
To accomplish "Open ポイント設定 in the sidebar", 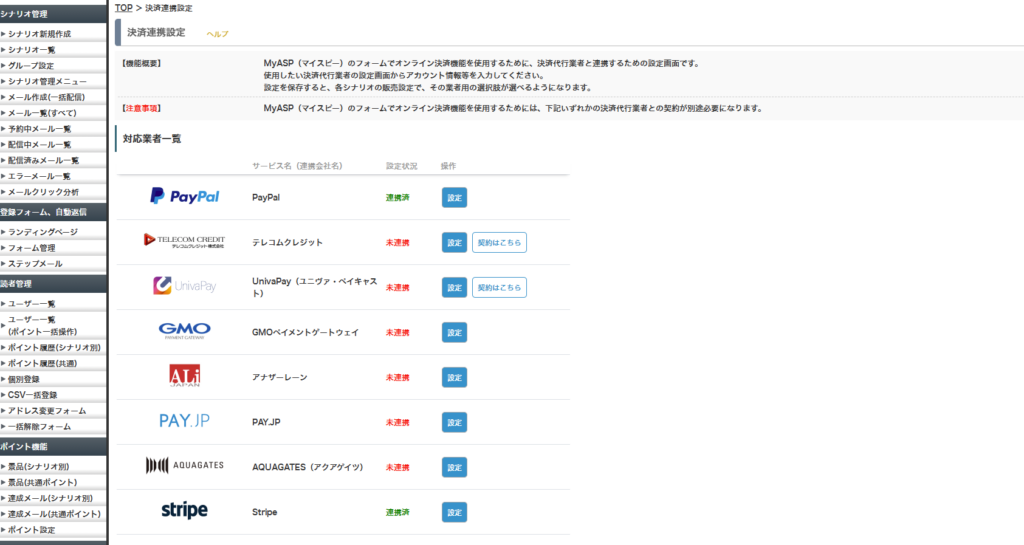I will 31,530.
